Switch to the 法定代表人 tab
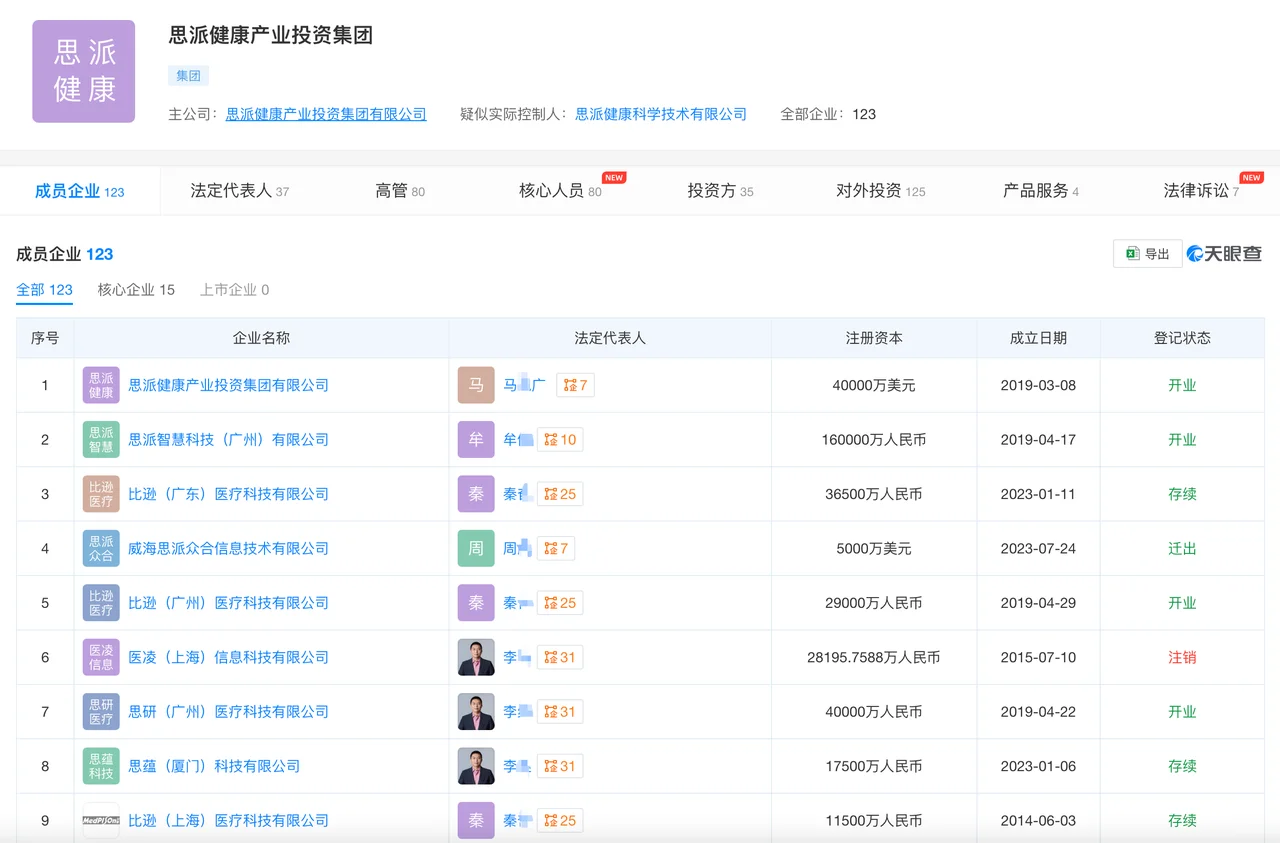Image resolution: width=1280 pixels, height=843 pixels. 240,191
